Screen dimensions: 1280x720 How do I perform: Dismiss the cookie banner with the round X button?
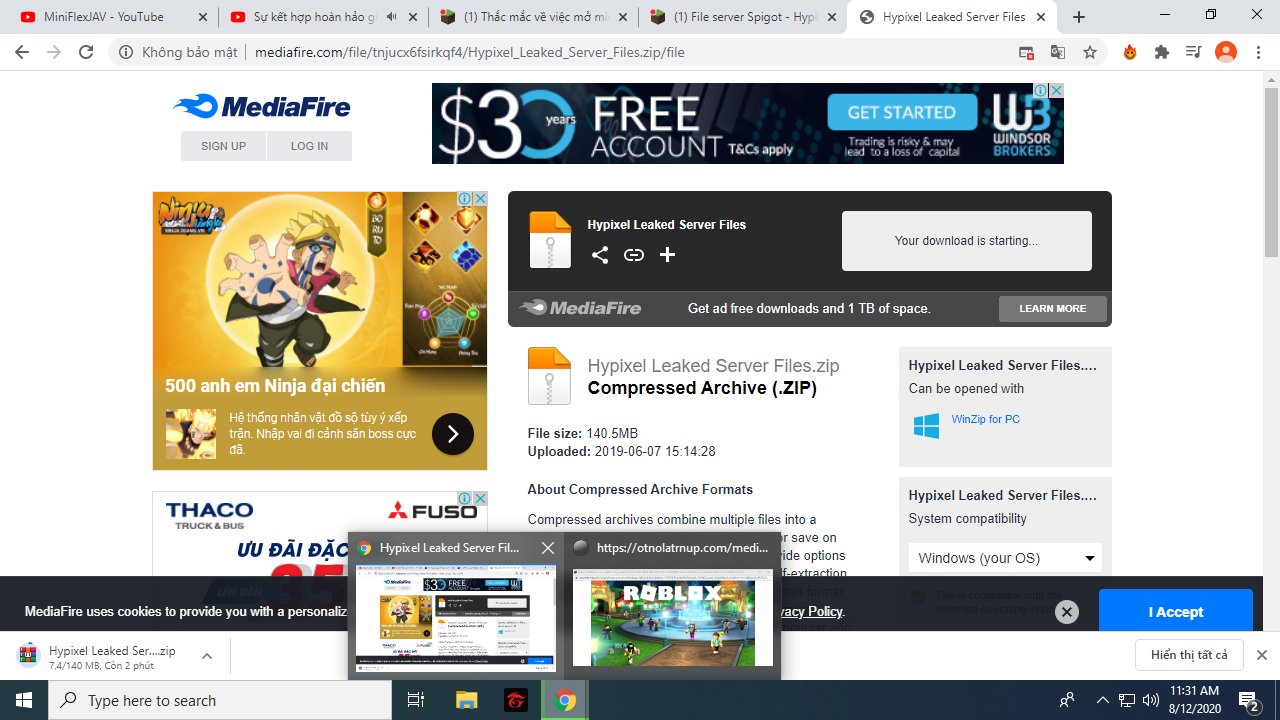point(1067,612)
